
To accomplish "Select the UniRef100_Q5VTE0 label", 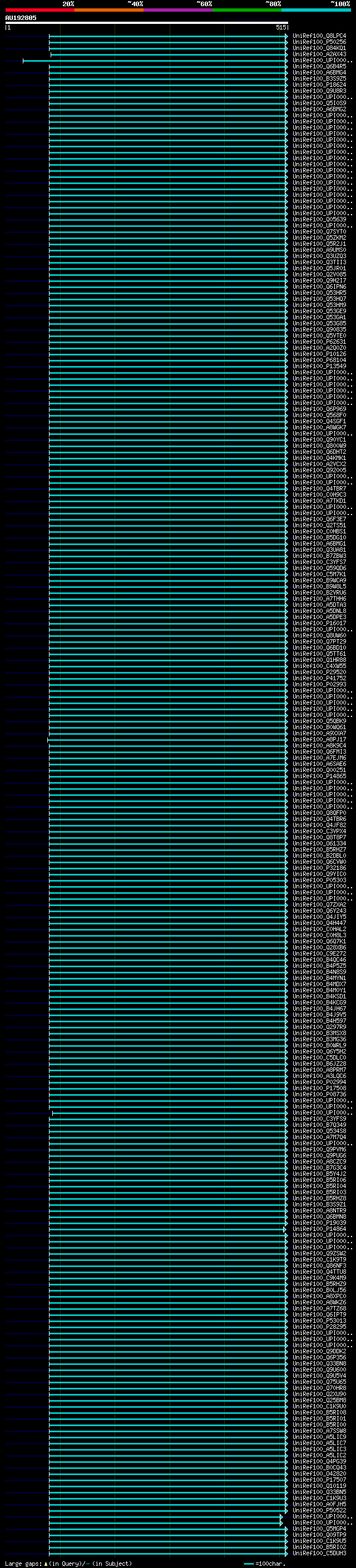I will pos(319,336).
